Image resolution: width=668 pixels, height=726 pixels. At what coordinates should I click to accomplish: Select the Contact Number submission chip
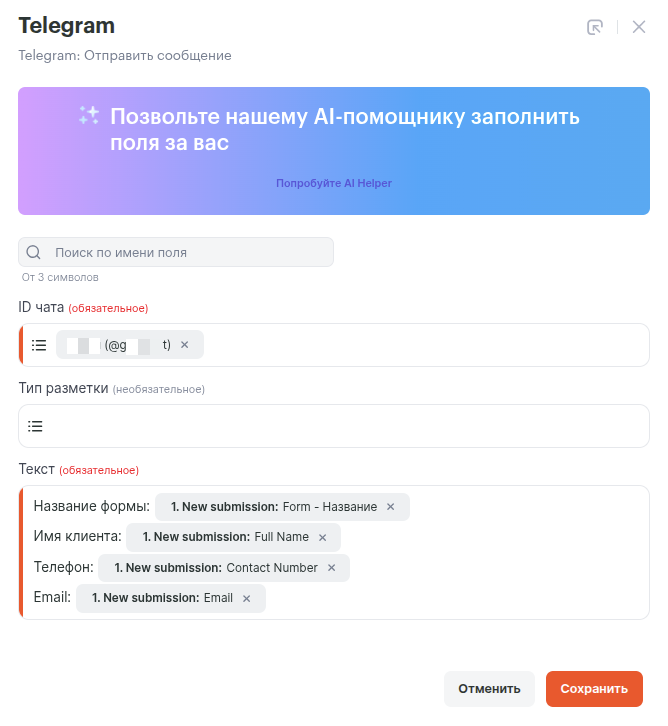(215, 568)
